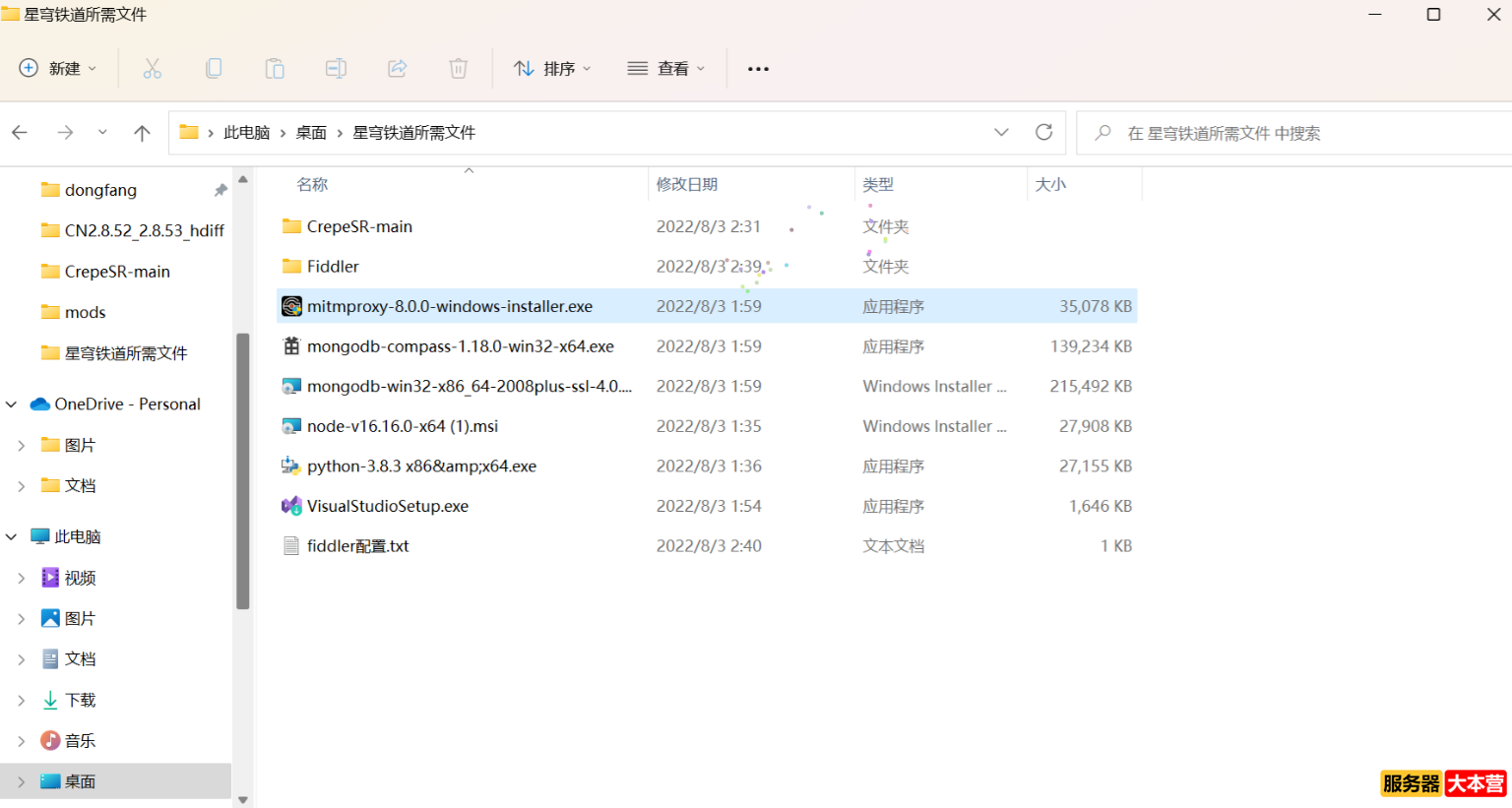Click the 下载 download arrow icon

[x=50, y=700]
